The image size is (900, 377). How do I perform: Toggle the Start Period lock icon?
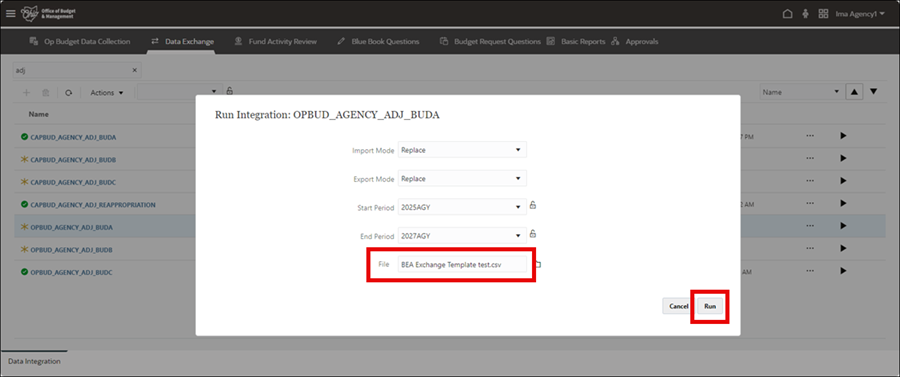(533, 205)
